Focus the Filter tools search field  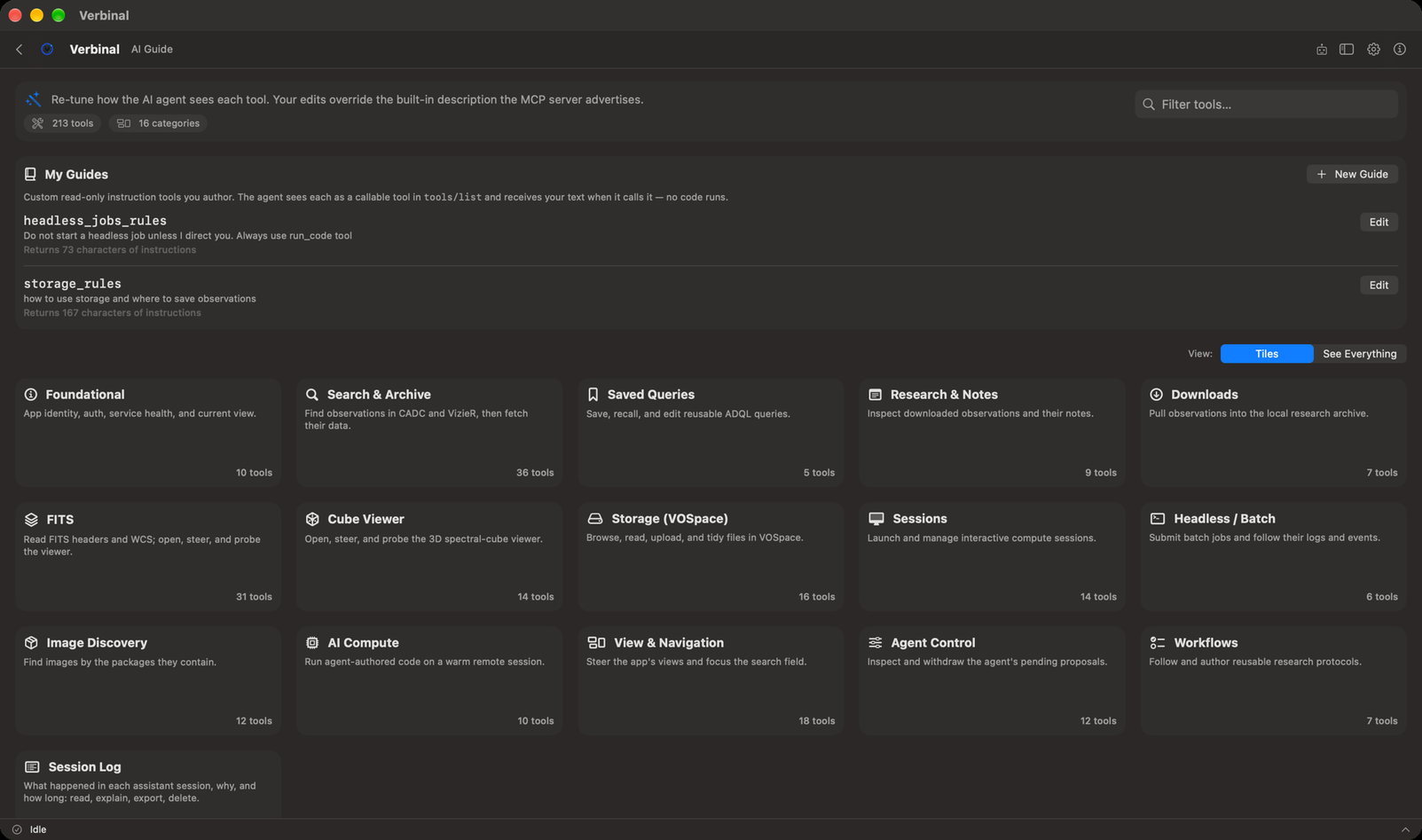point(1267,105)
